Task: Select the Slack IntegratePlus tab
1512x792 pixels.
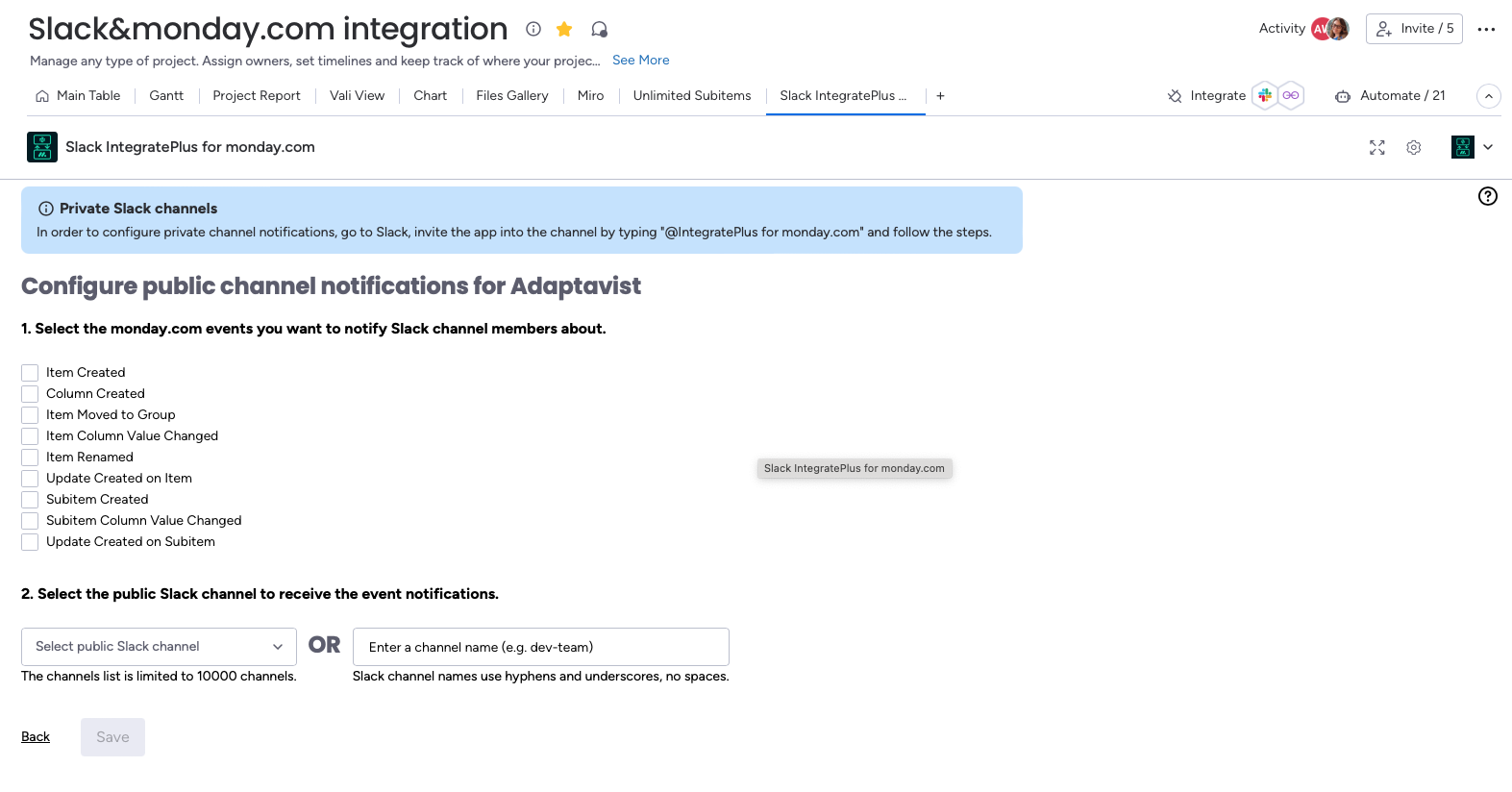Action: pyautogui.click(x=843, y=96)
